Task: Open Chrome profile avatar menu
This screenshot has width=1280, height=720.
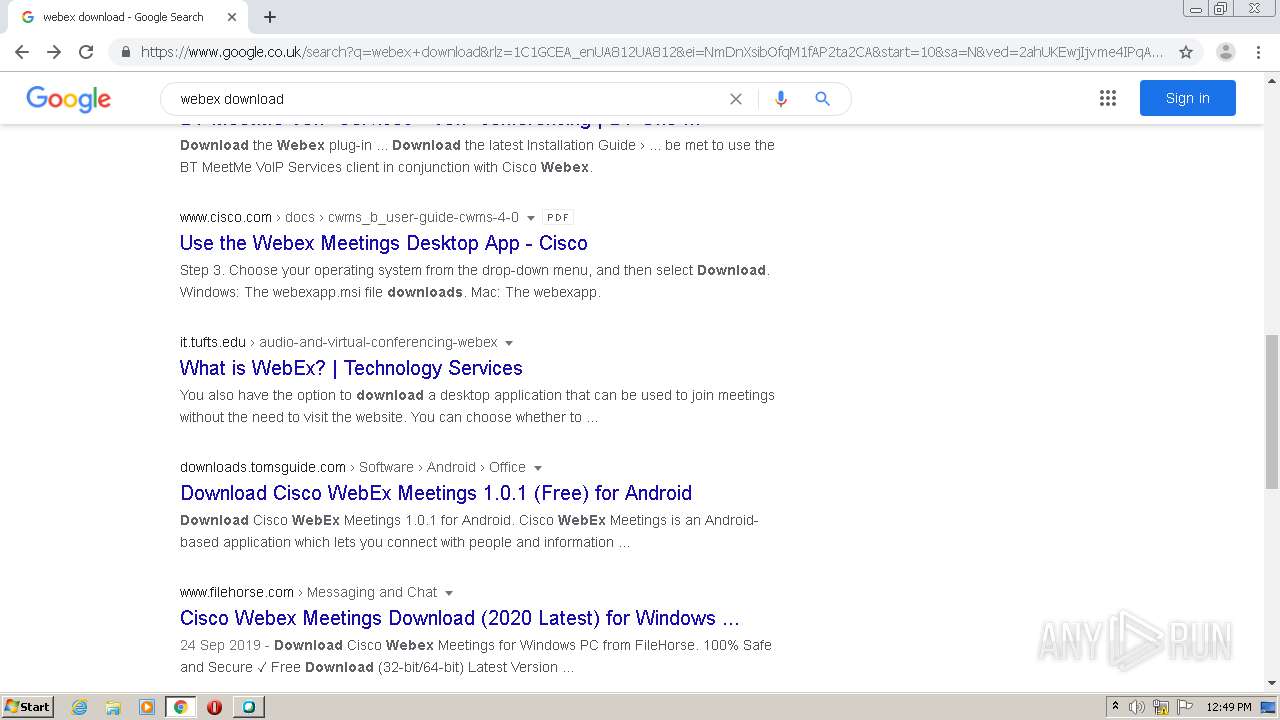Action: click(x=1226, y=52)
